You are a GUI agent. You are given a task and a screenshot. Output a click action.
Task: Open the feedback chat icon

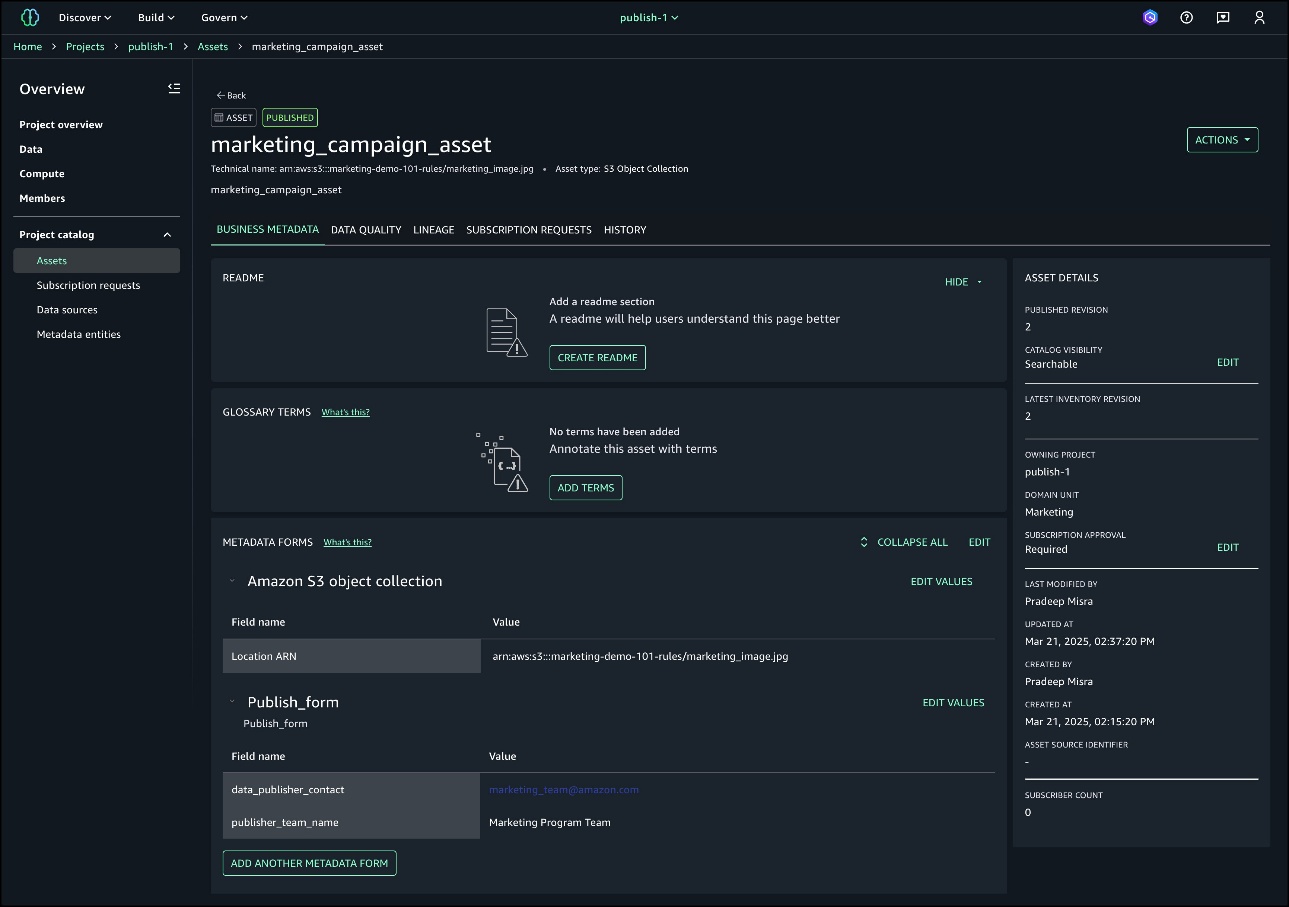[1223, 17]
